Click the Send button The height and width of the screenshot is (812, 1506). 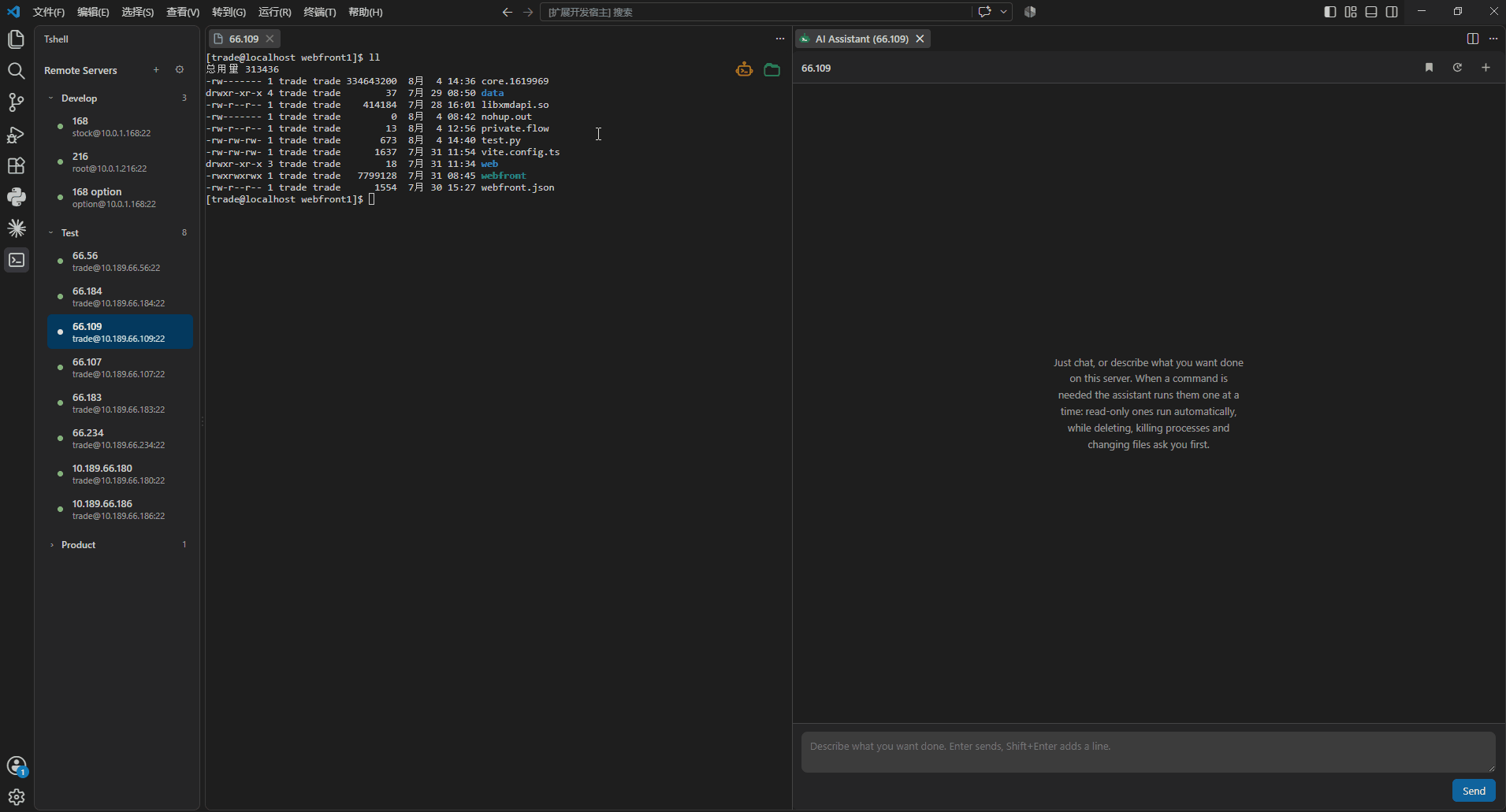point(1474,791)
